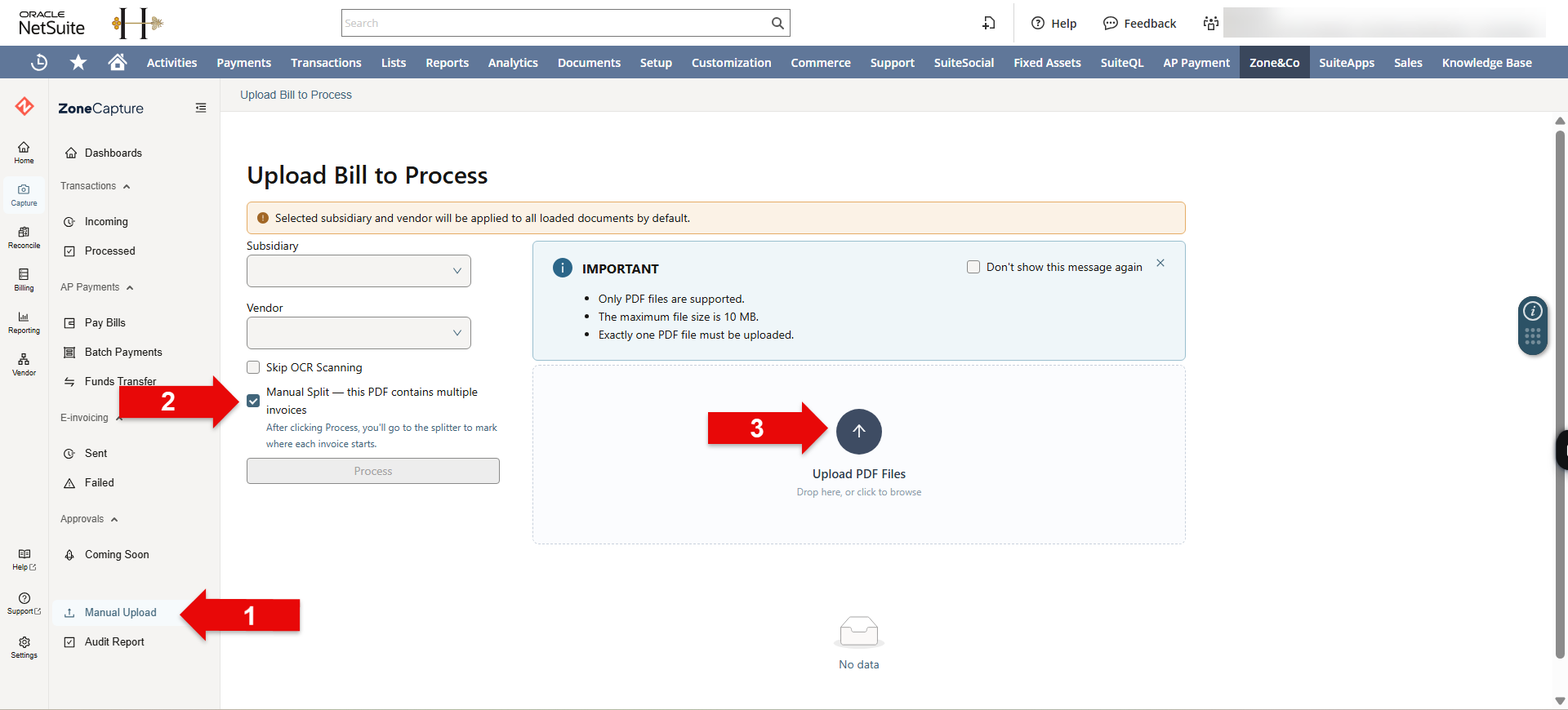The image size is (1568, 710).
Task: Uncheck the Manual Split checkbox
Action: pyautogui.click(x=253, y=401)
